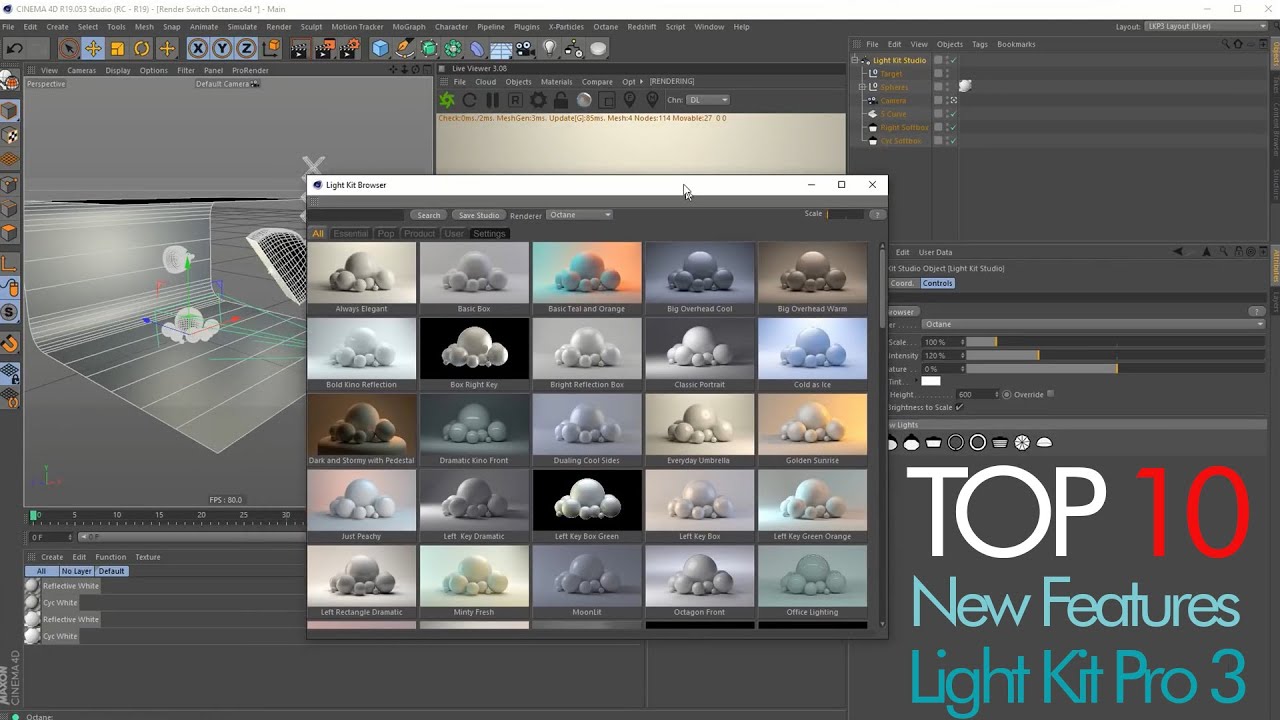Add a Cube primitive object
Image resolution: width=1280 pixels, height=720 pixels.
pyautogui.click(x=380, y=48)
